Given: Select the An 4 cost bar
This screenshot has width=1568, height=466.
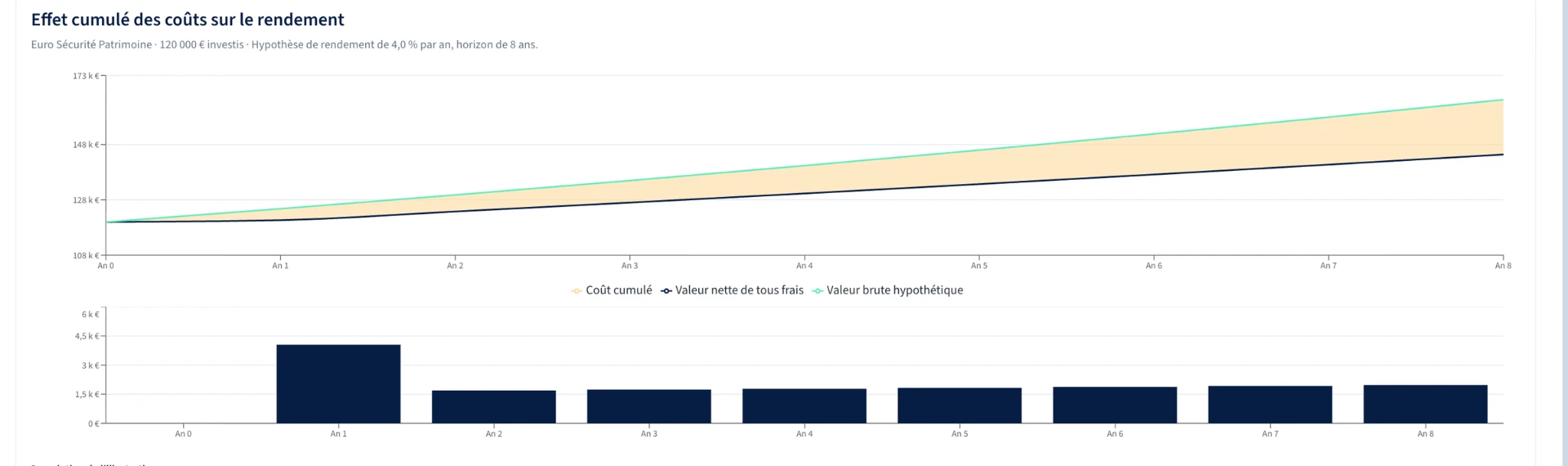Looking at the screenshot, I should [804, 406].
